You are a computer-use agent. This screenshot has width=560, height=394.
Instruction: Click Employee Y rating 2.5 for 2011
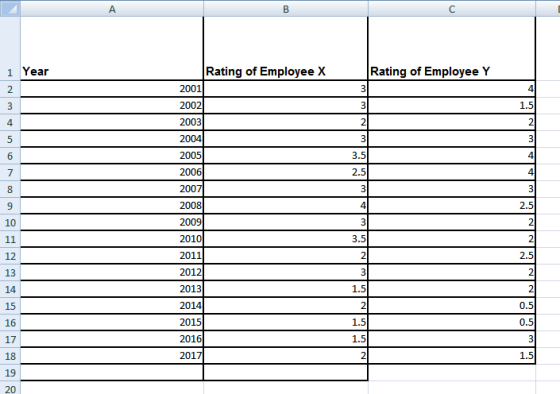(452, 255)
